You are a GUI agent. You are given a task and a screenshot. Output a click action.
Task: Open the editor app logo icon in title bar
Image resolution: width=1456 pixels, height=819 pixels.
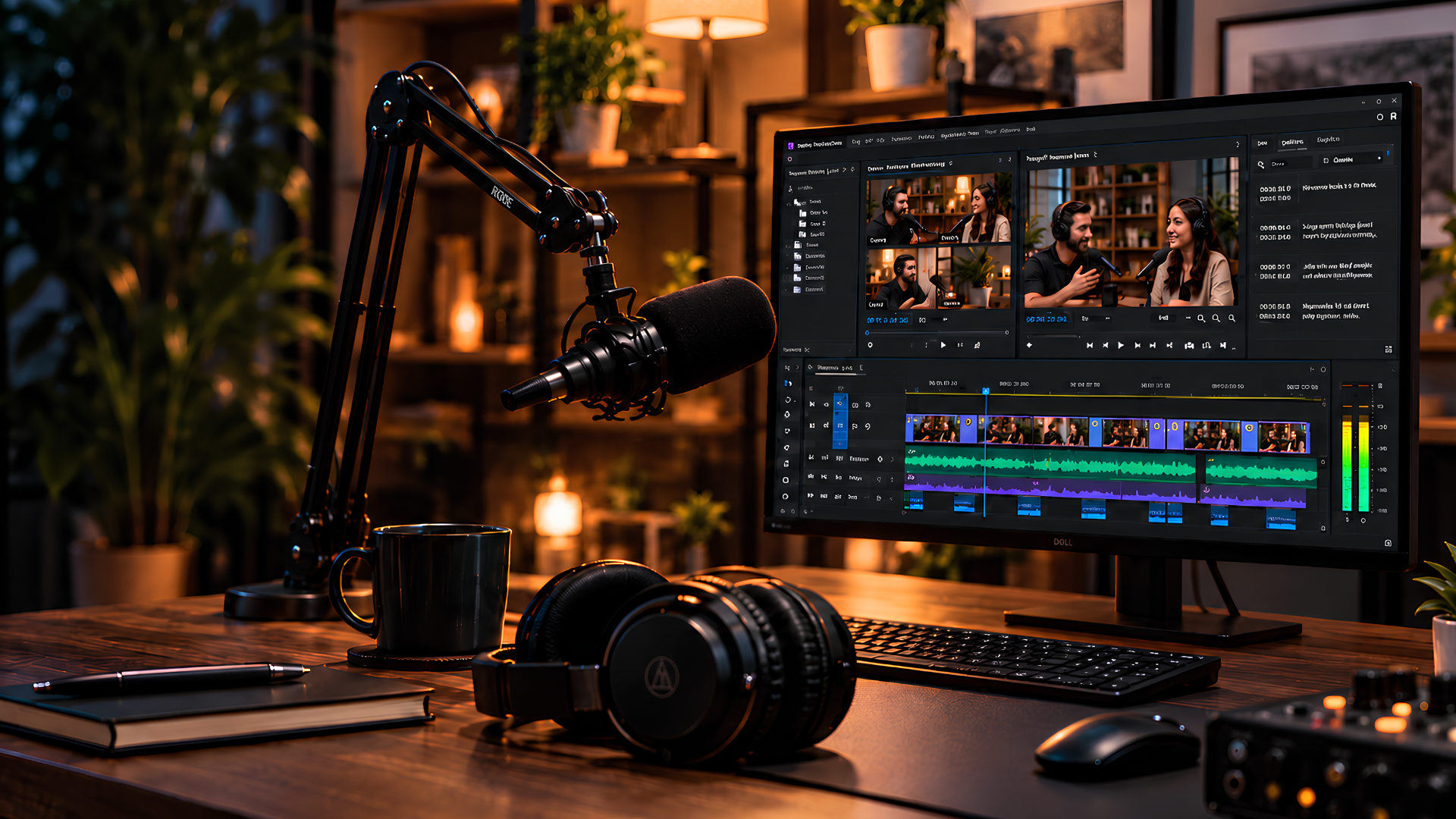(790, 145)
